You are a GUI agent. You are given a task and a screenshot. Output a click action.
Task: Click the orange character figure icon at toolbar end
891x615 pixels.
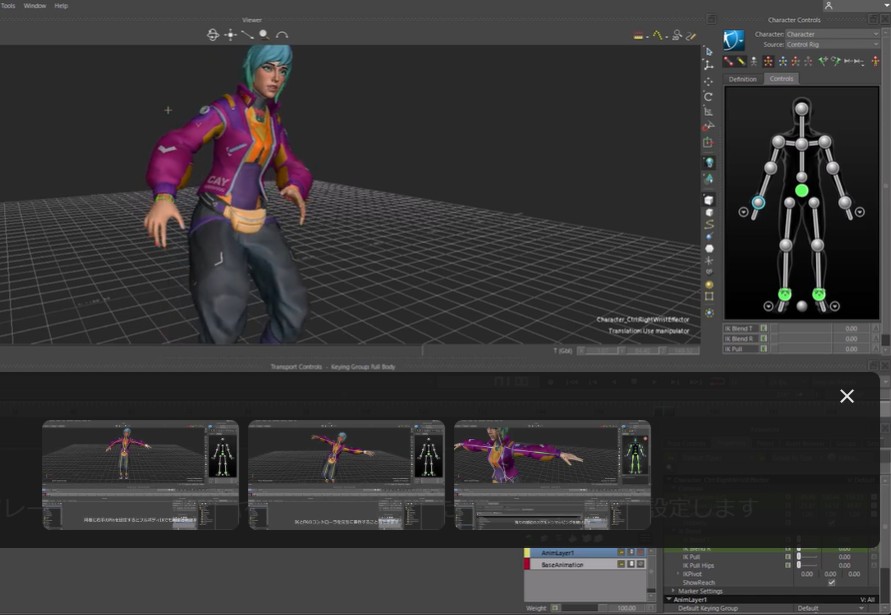(875, 61)
